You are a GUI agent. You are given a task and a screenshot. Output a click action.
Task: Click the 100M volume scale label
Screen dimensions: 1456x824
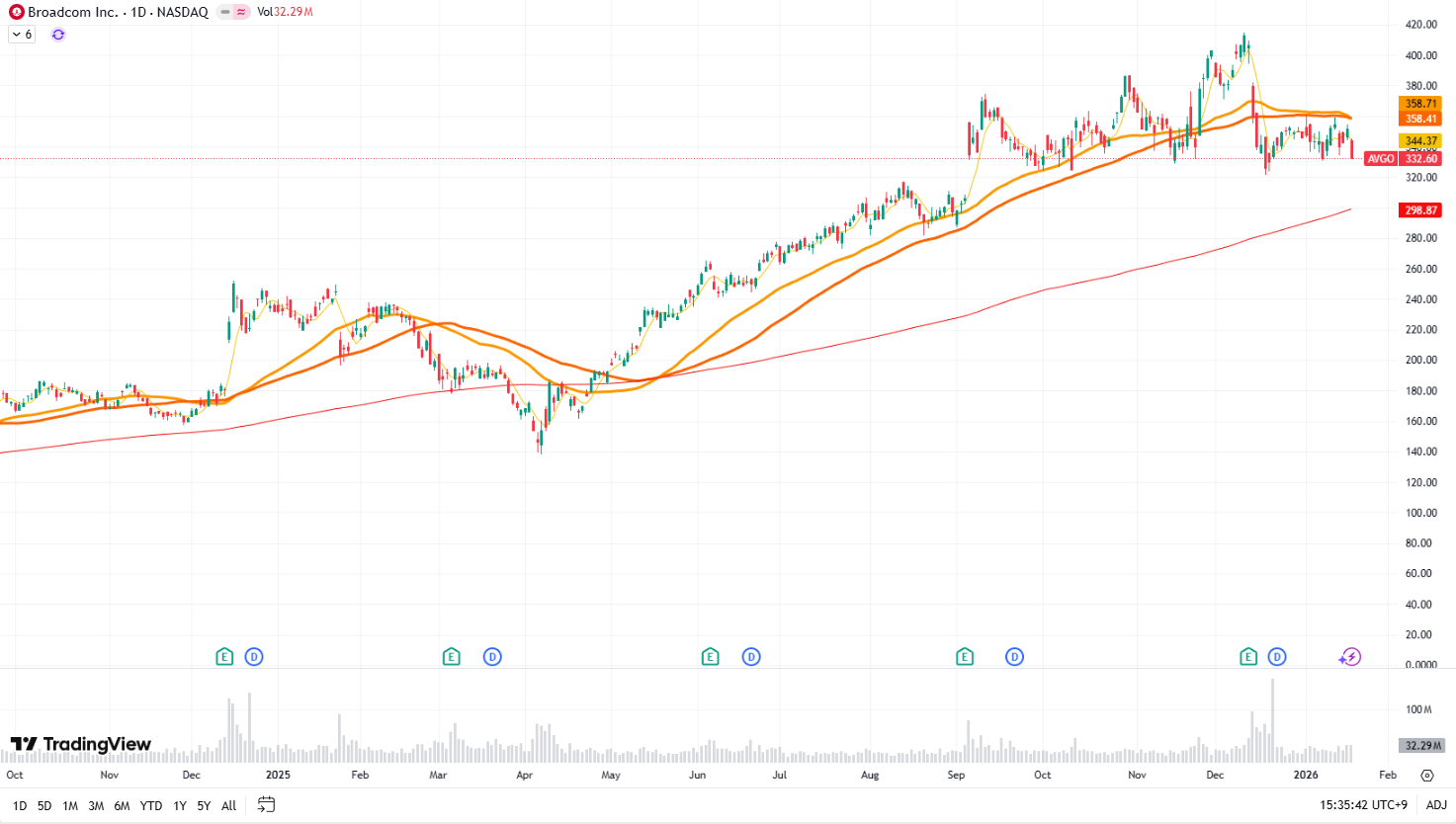tap(1419, 709)
